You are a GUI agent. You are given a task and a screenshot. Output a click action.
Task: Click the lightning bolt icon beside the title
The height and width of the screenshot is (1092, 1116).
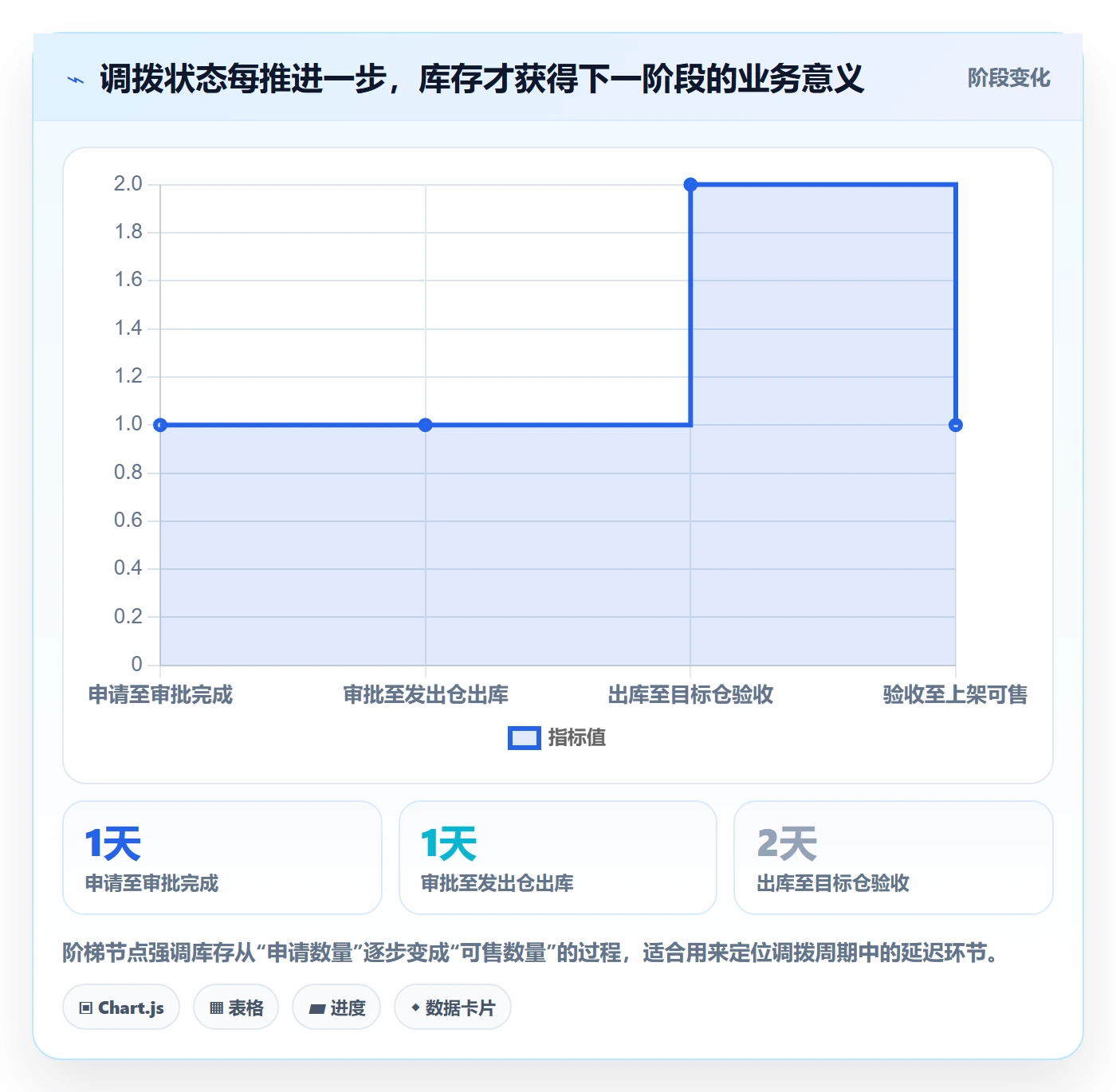click(76, 80)
